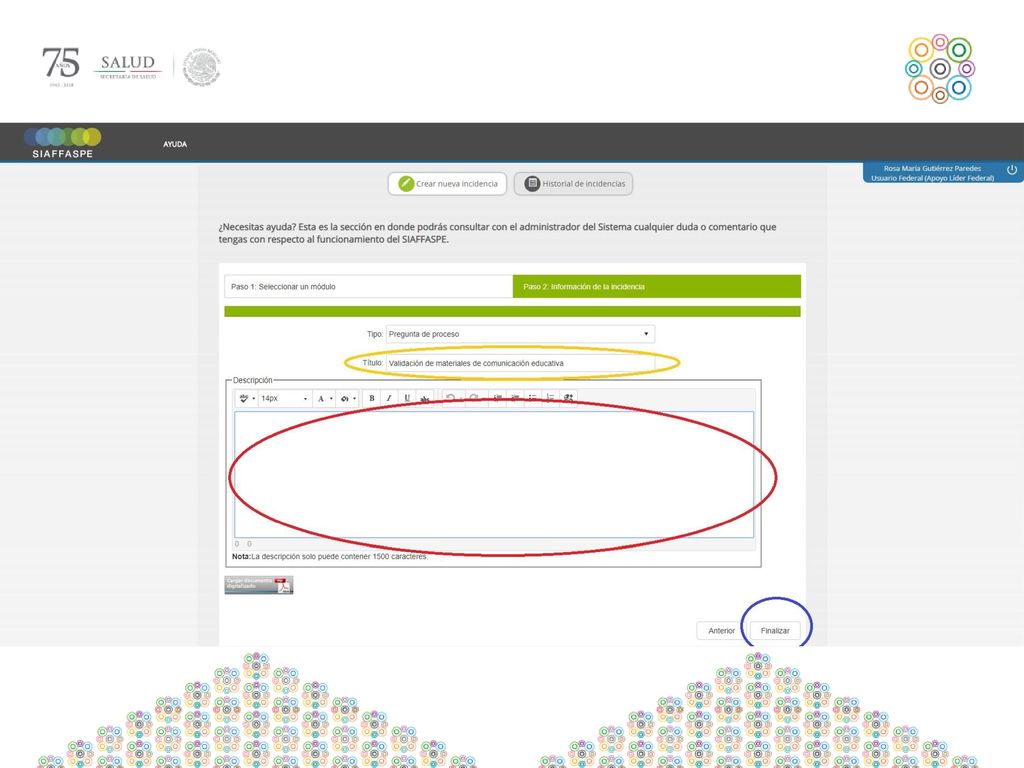Expand the background color dropdown arrow
This screenshot has height=768, width=1024.
(x=355, y=398)
